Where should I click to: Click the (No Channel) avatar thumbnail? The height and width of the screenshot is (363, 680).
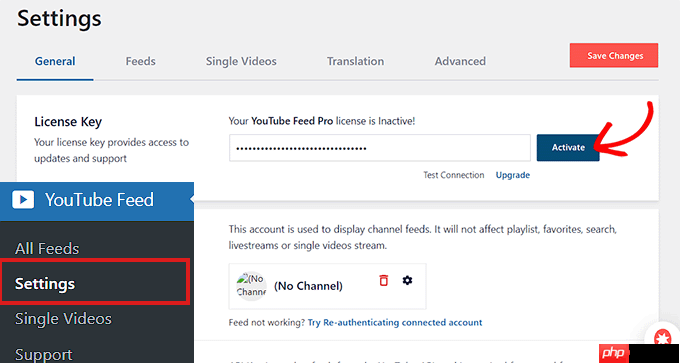point(251,286)
